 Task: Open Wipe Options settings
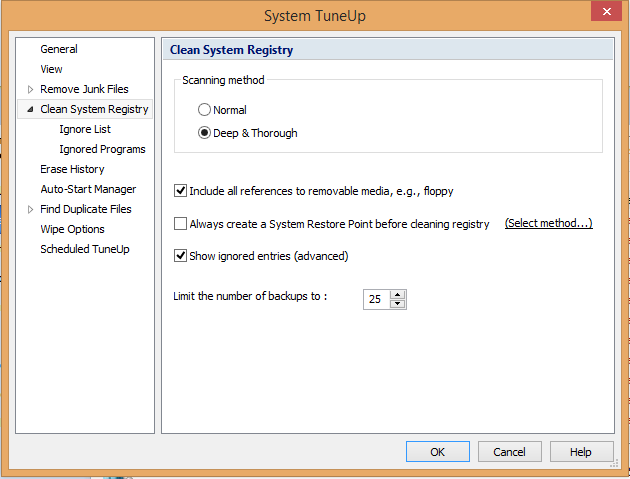click(72, 229)
